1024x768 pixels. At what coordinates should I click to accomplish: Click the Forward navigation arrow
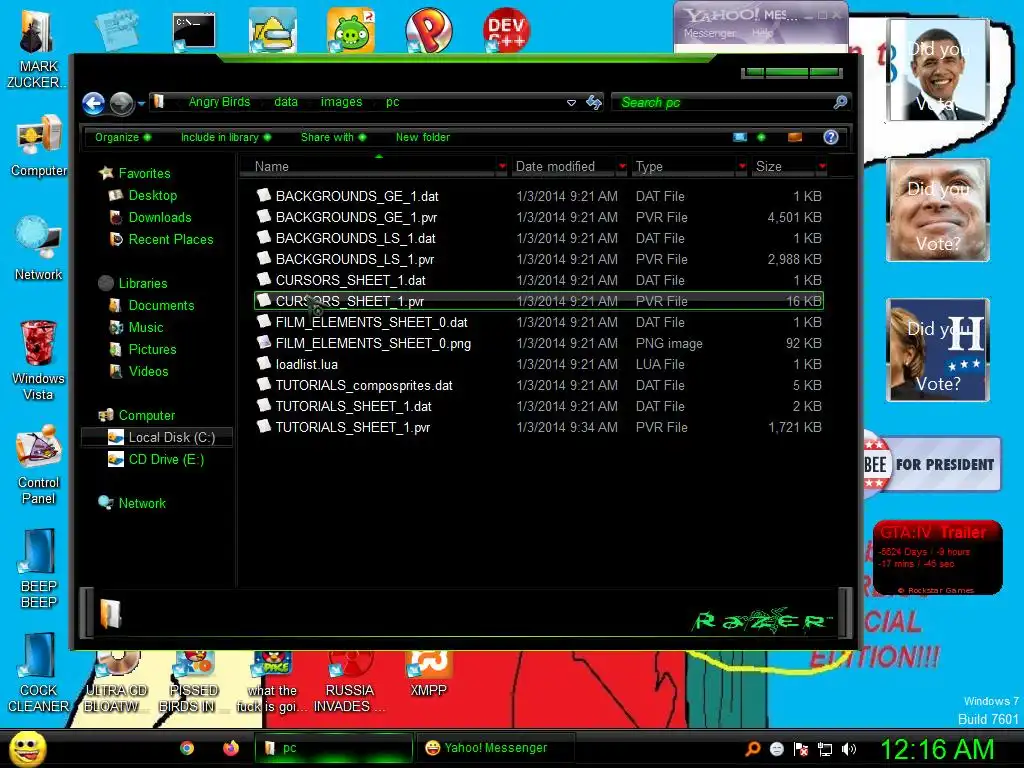coord(121,103)
